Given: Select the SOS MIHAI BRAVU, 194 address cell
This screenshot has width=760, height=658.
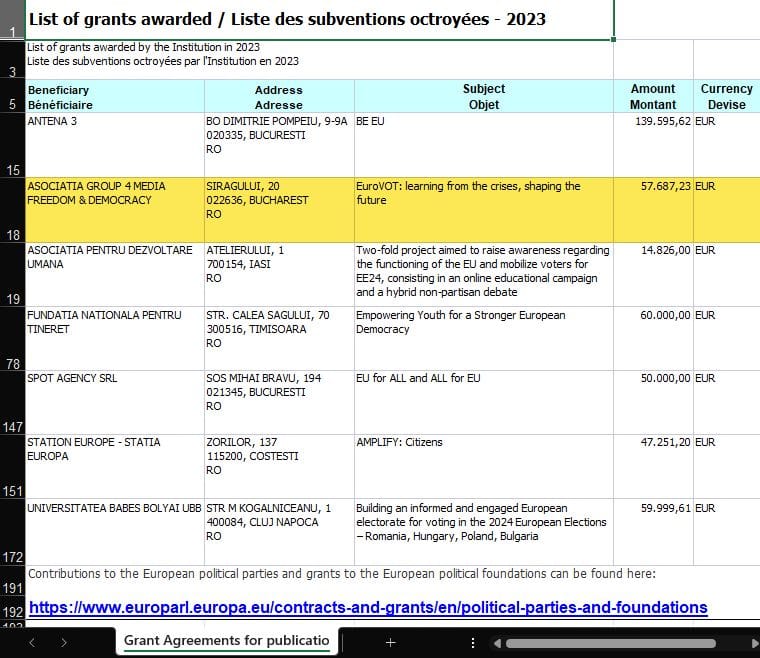Looking at the screenshot, I should click(279, 403).
